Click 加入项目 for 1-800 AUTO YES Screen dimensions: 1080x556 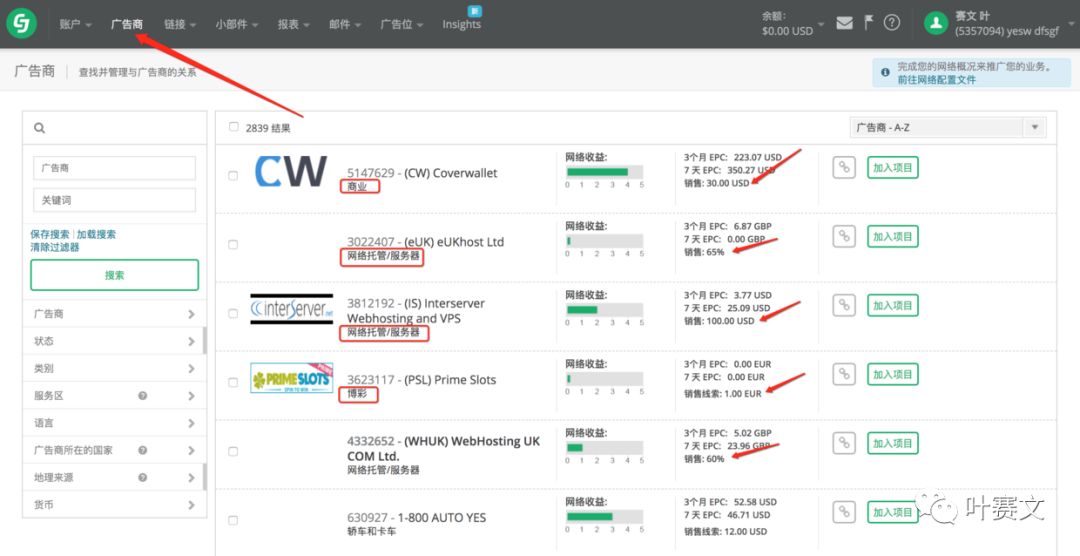click(x=893, y=512)
